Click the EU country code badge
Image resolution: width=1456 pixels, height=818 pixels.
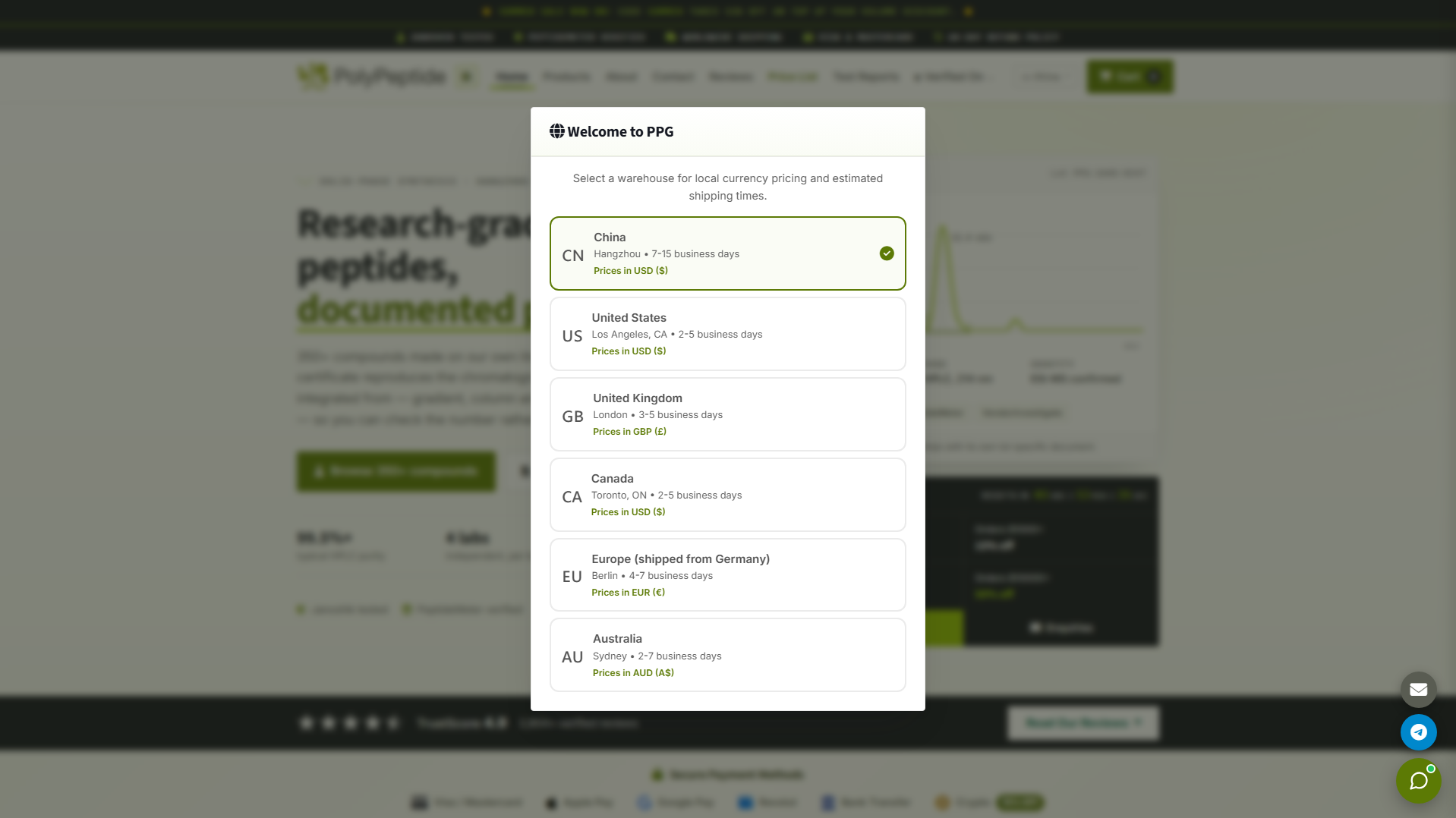(x=572, y=577)
